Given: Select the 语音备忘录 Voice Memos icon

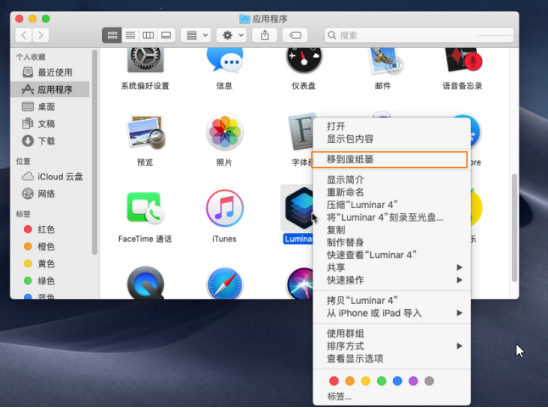Looking at the screenshot, I should click(463, 60).
